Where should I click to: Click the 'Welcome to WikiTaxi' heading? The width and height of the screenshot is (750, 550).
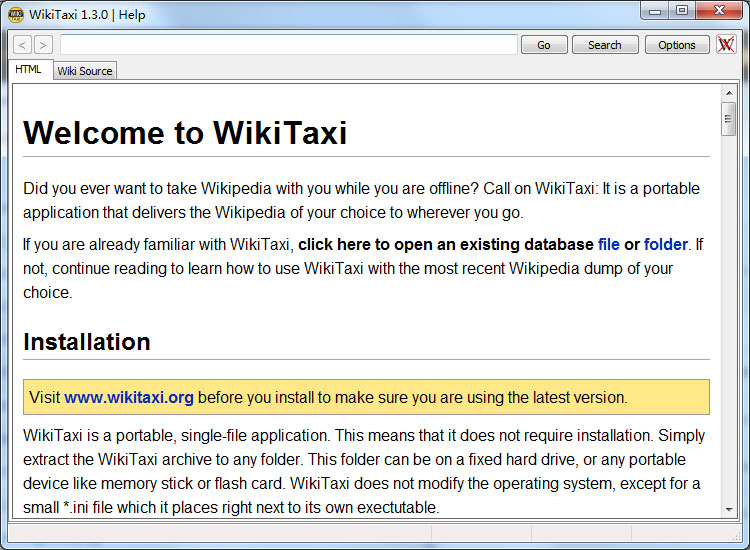pos(185,132)
